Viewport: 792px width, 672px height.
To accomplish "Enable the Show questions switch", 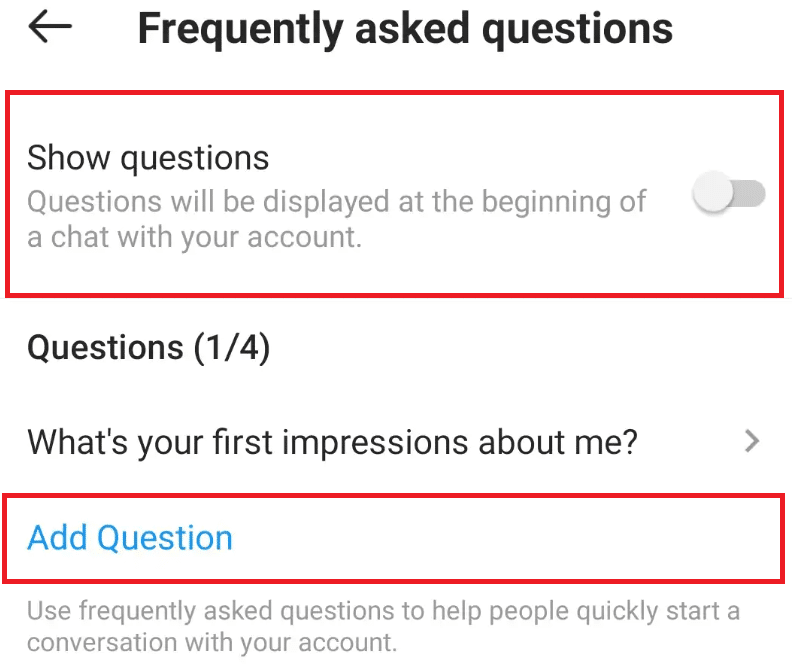I will [728, 194].
